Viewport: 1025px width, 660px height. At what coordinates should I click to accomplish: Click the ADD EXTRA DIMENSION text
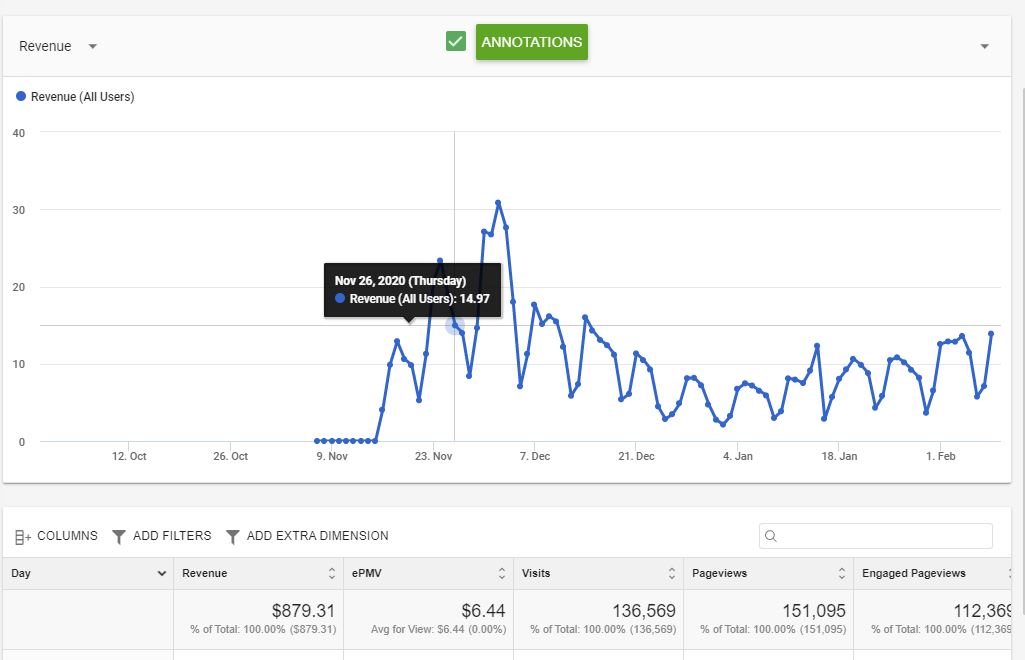317,536
